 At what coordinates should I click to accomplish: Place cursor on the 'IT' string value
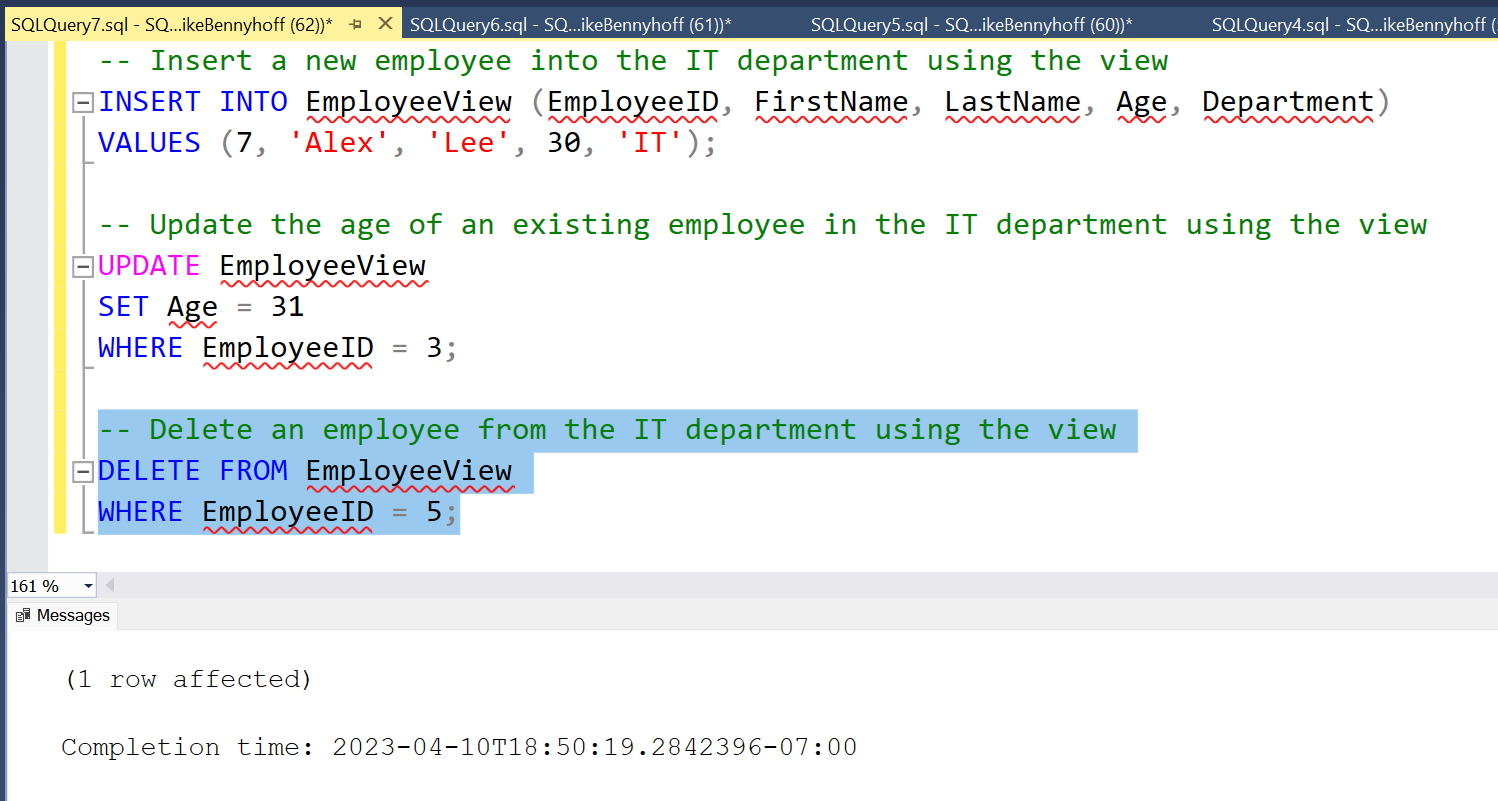[650, 143]
